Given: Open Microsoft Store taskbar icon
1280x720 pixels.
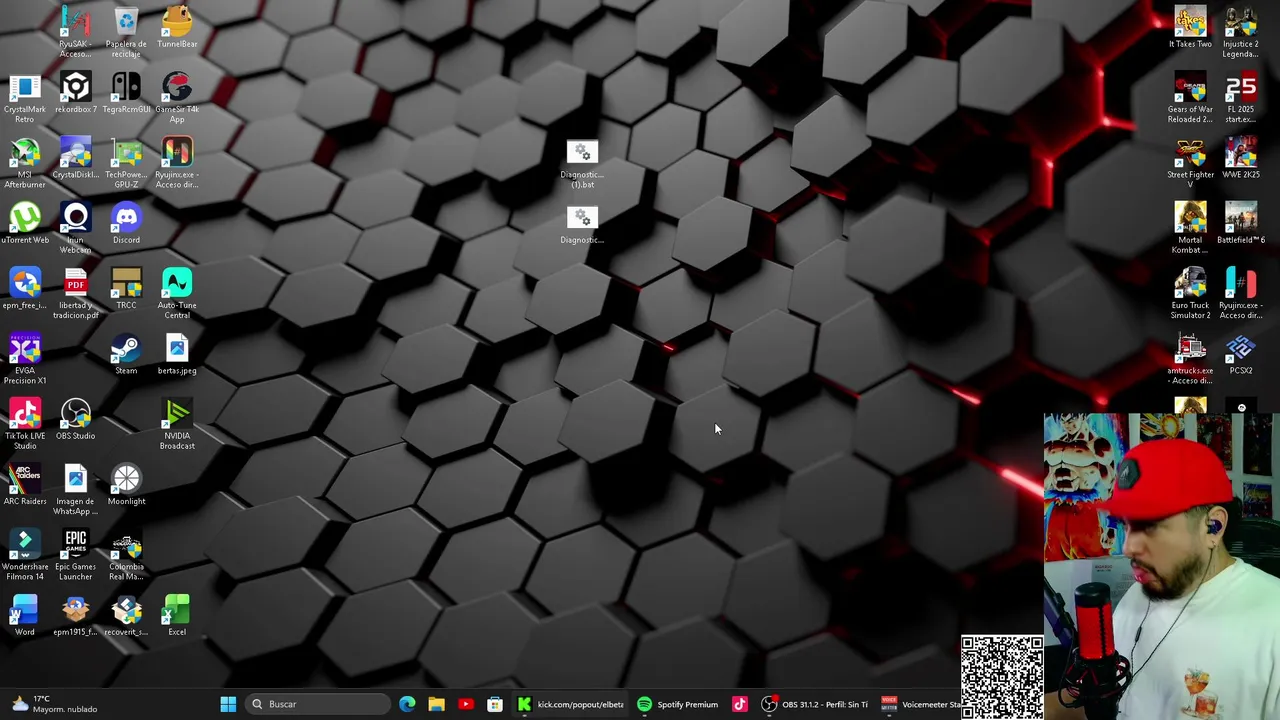Looking at the screenshot, I should pos(495,704).
